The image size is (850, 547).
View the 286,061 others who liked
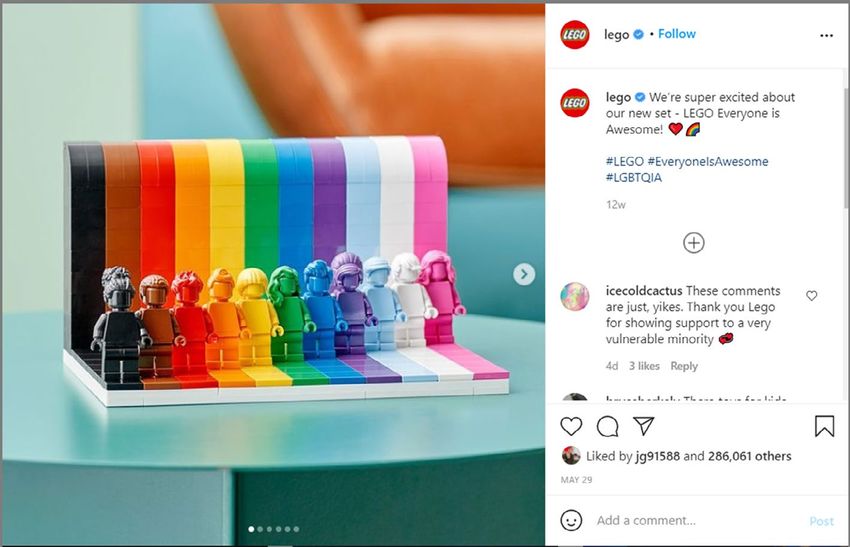click(749, 456)
